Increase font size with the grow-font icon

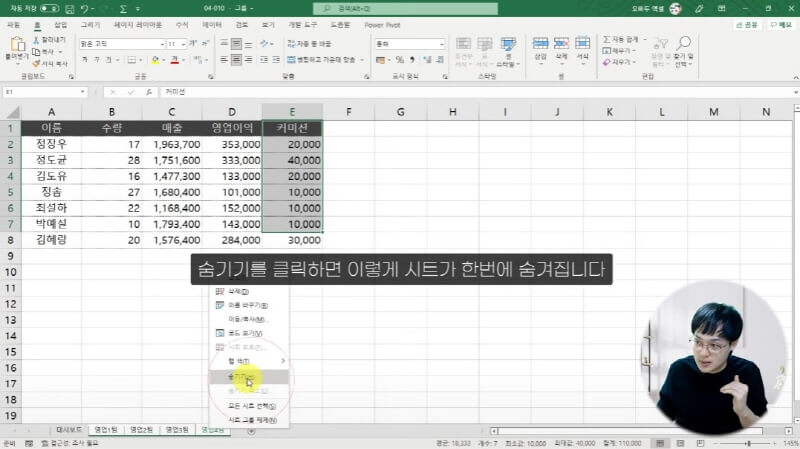click(x=193, y=44)
